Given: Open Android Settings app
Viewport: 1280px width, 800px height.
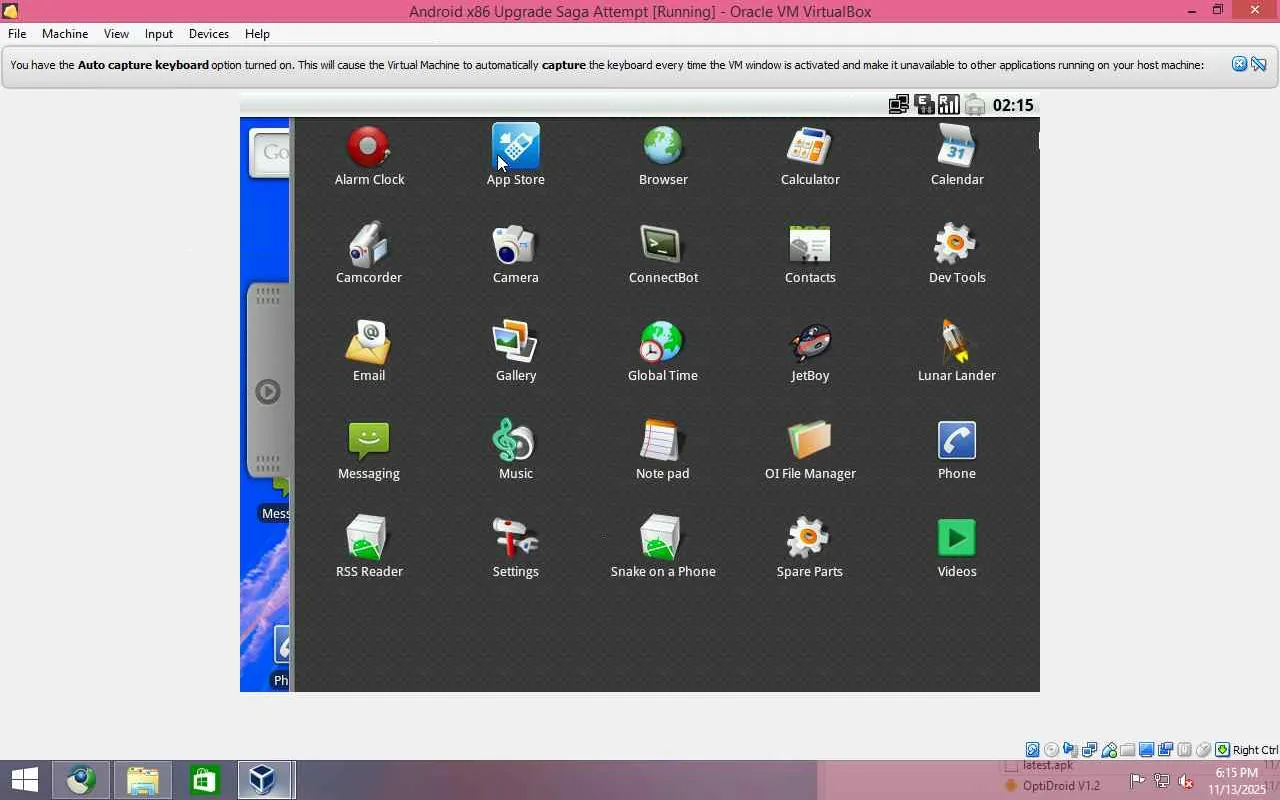Looking at the screenshot, I should click(516, 548).
